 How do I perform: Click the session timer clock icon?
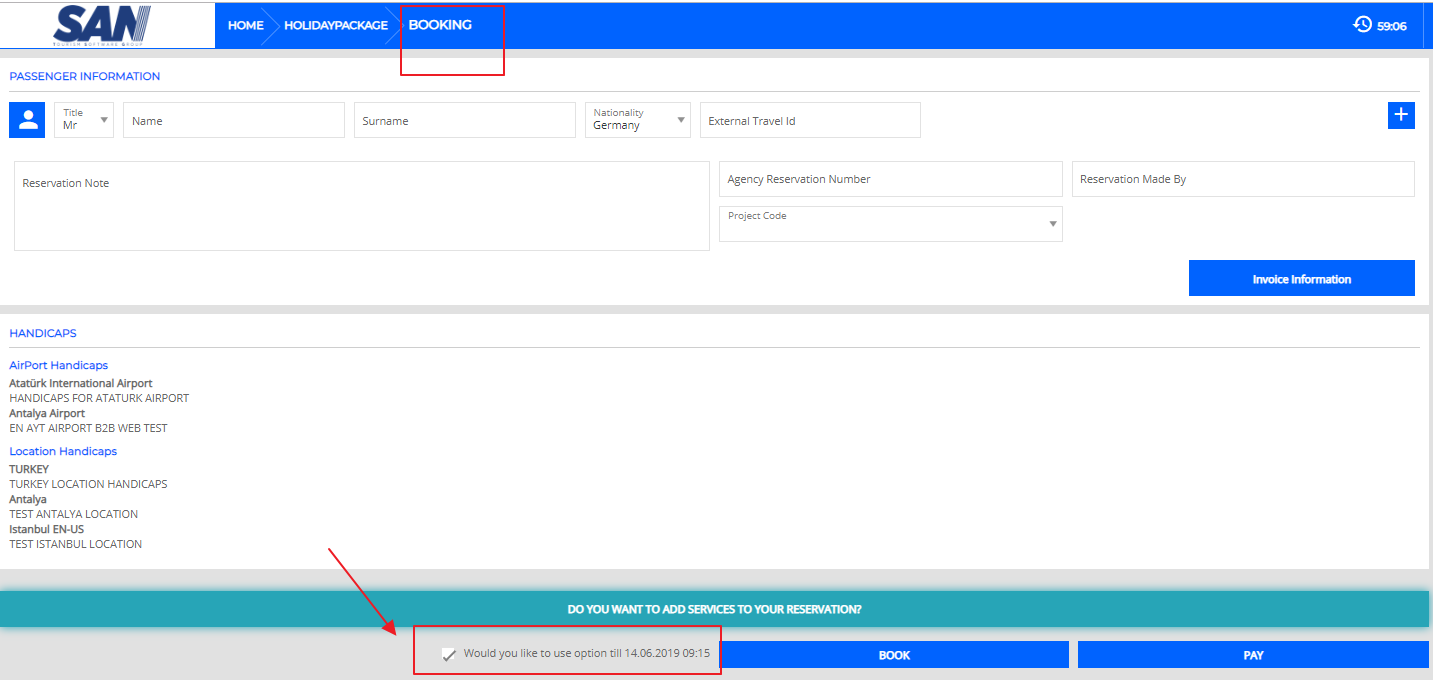coord(1362,25)
